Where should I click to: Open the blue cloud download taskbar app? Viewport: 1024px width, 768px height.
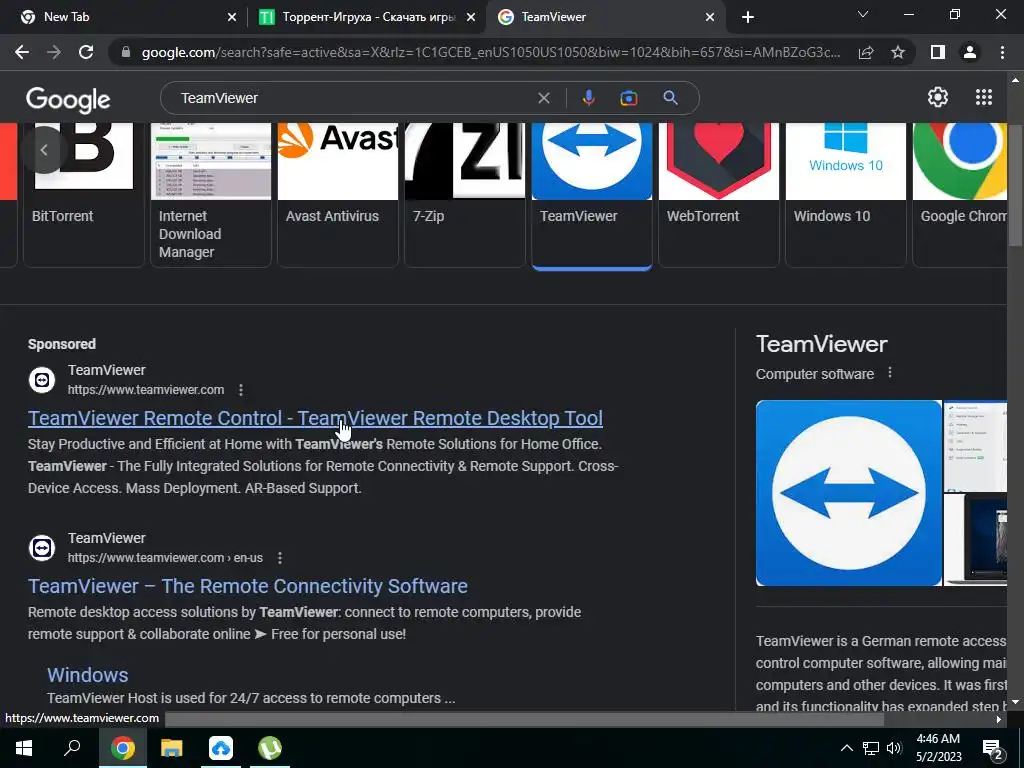[221, 748]
